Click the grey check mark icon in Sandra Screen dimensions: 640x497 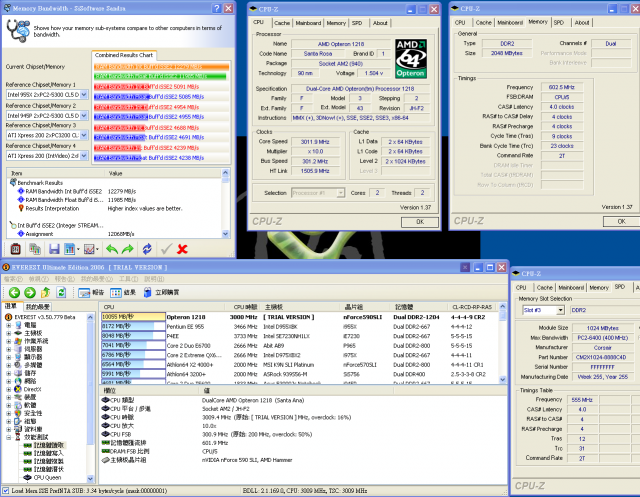pyautogui.click(x=166, y=249)
